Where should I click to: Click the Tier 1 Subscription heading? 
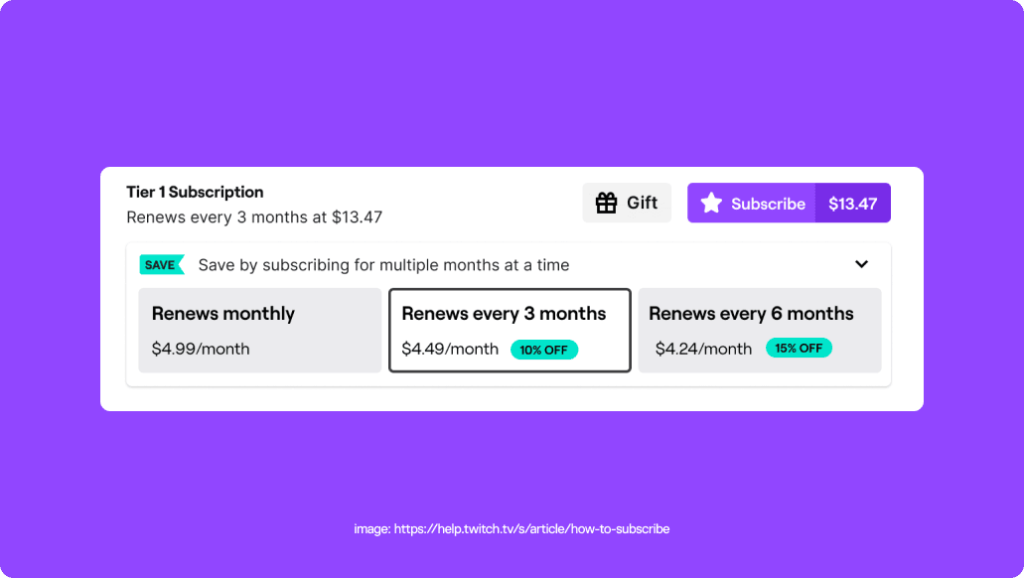point(193,192)
